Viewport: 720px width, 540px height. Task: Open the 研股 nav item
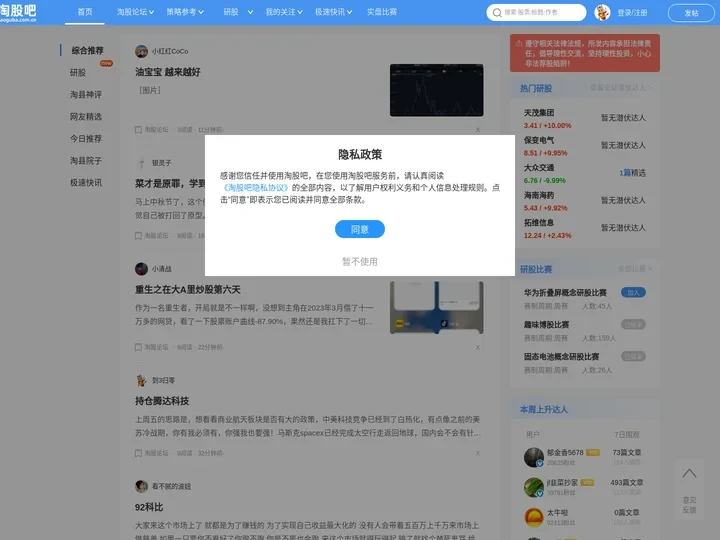231,12
